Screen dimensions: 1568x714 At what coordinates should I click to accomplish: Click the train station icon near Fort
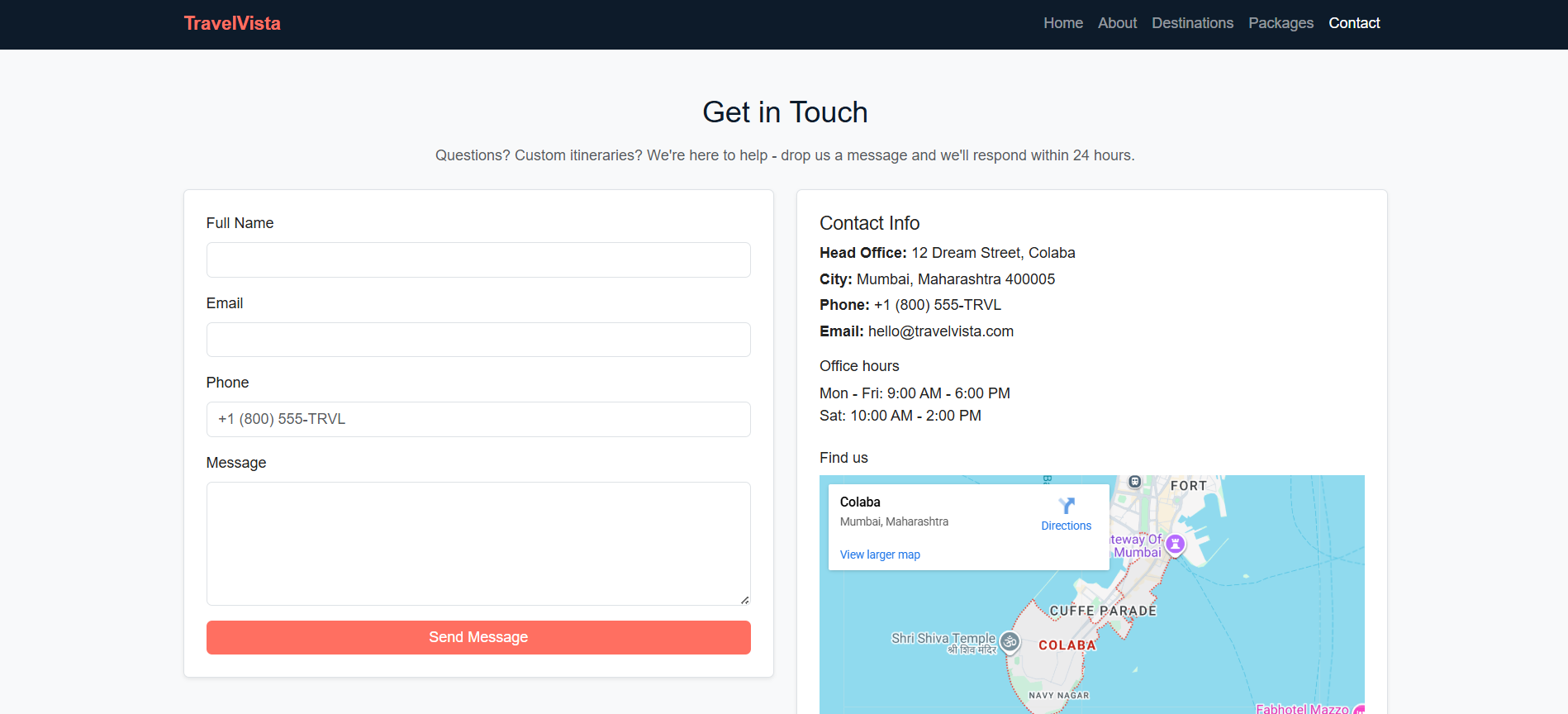click(x=1134, y=482)
